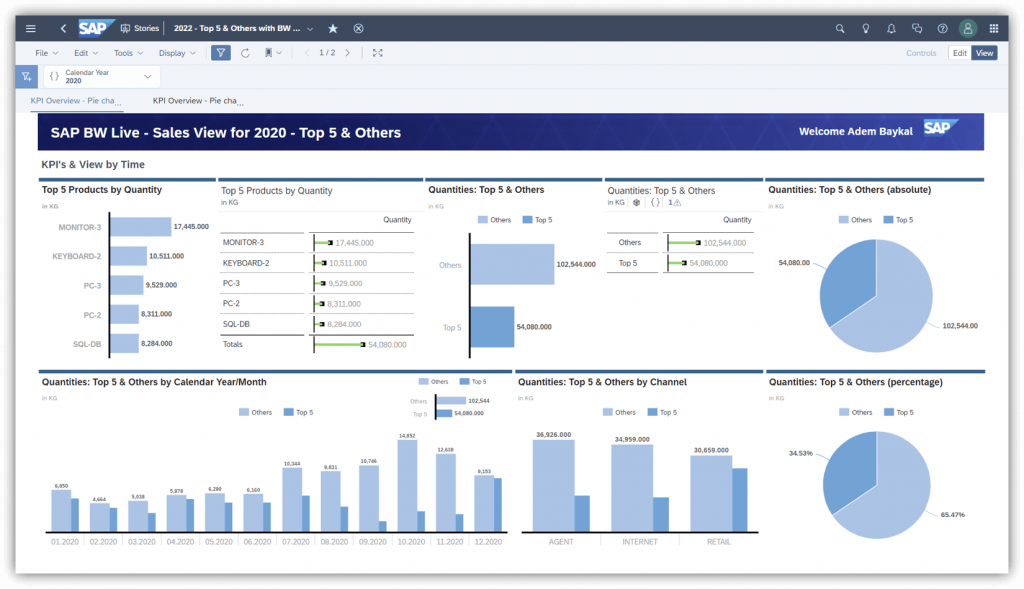The image size is (1024, 589).
Task: Click the SAP logo in the header
Action: pos(95,28)
